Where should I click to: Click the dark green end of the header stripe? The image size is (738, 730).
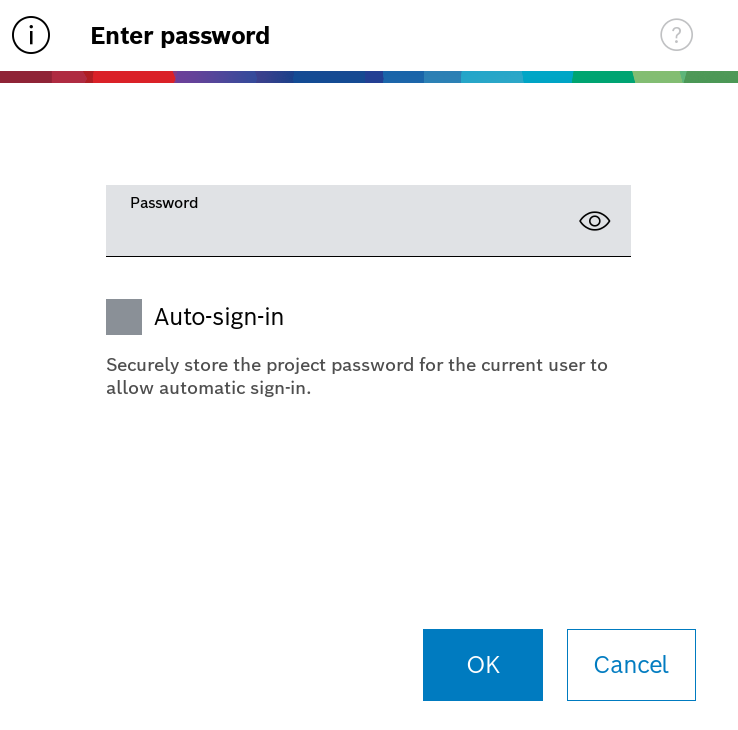click(713, 77)
